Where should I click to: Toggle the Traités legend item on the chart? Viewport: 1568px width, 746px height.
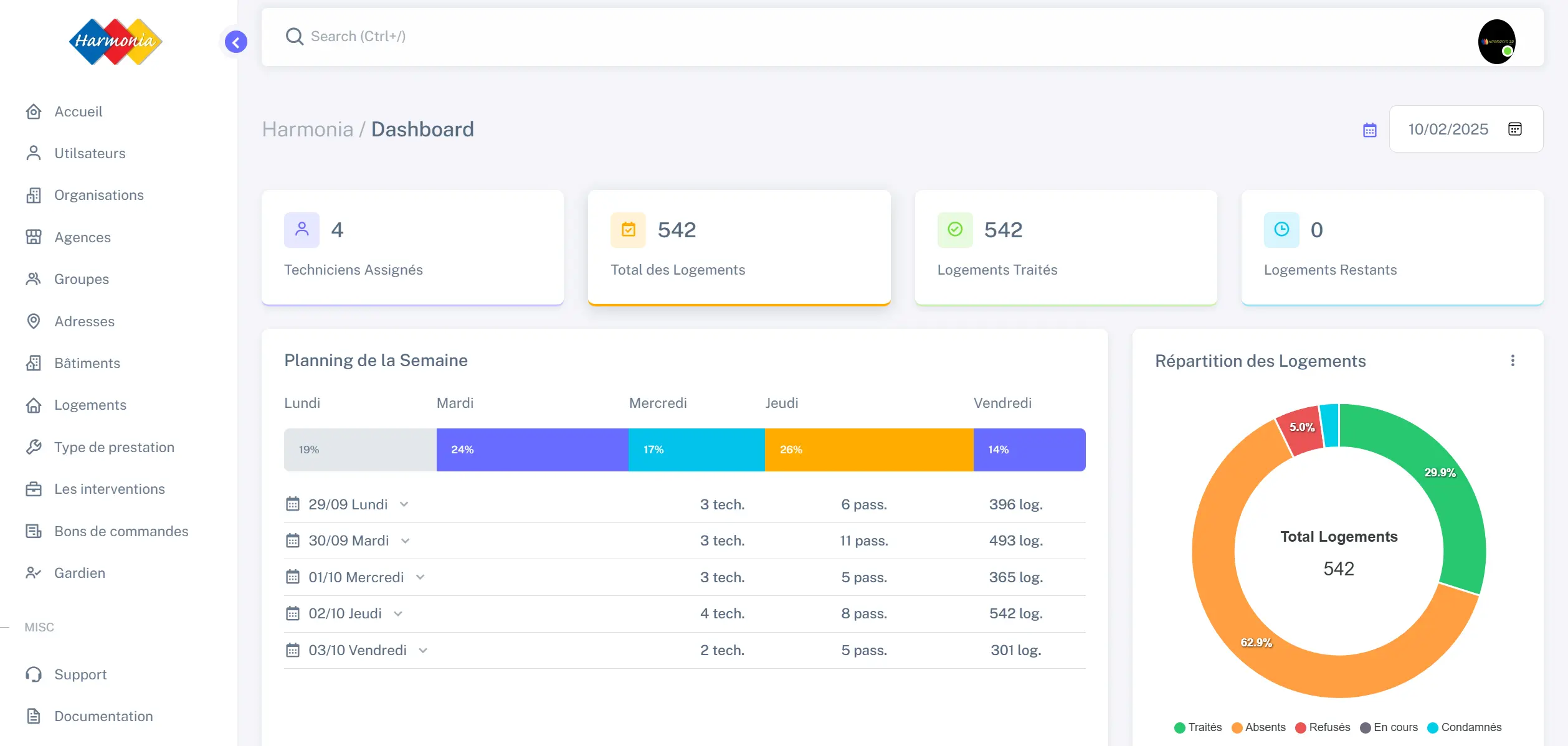pyautogui.click(x=1200, y=727)
